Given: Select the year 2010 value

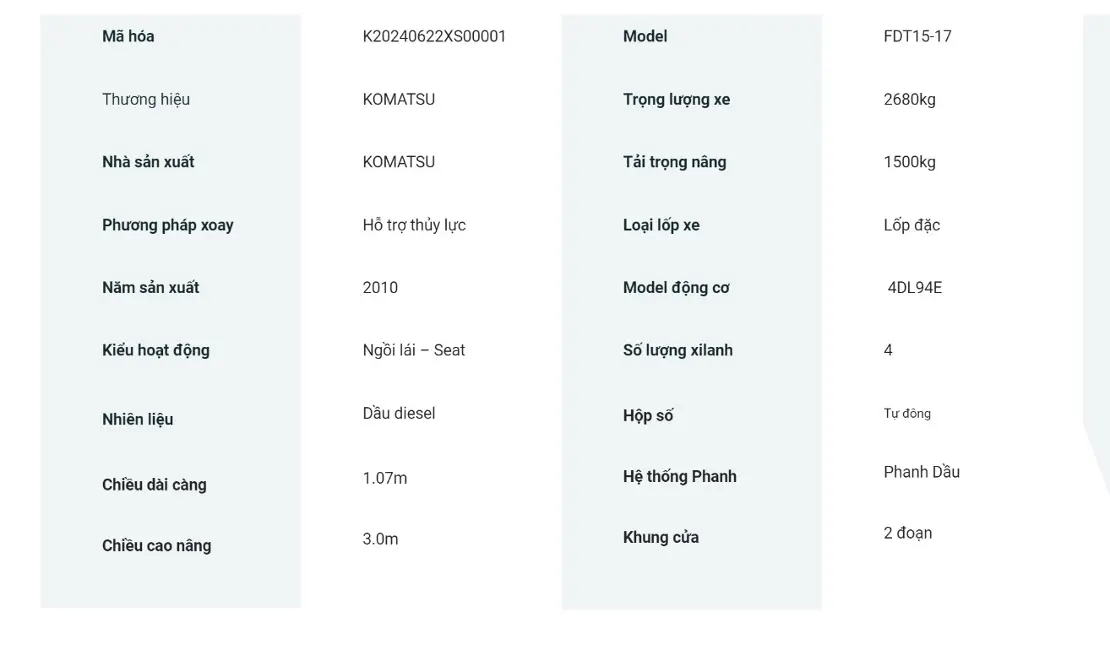Looking at the screenshot, I should click(380, 287).
